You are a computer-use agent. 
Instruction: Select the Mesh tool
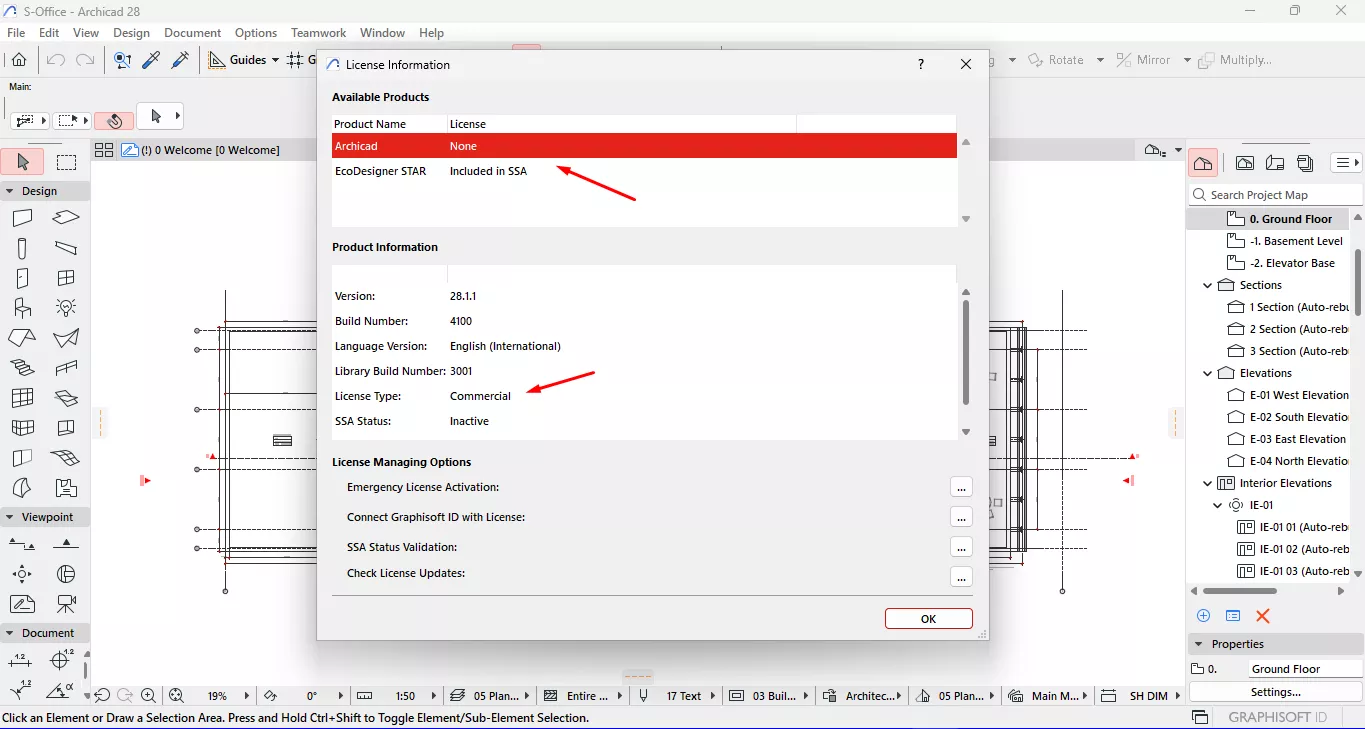coord(66,458)
